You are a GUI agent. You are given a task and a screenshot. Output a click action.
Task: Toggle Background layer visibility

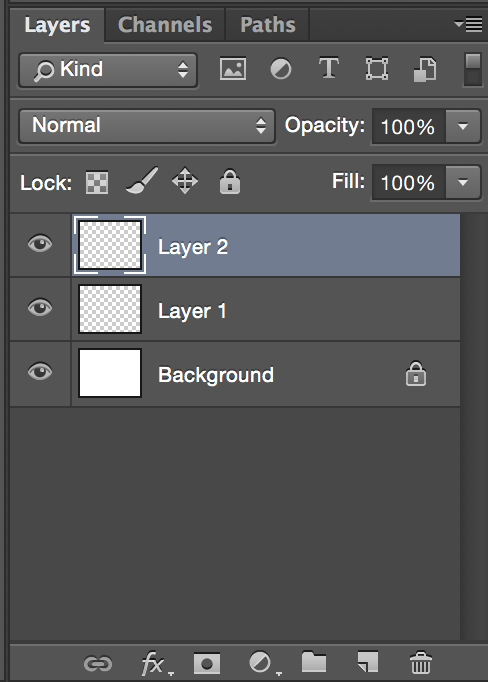click(40, 372)
